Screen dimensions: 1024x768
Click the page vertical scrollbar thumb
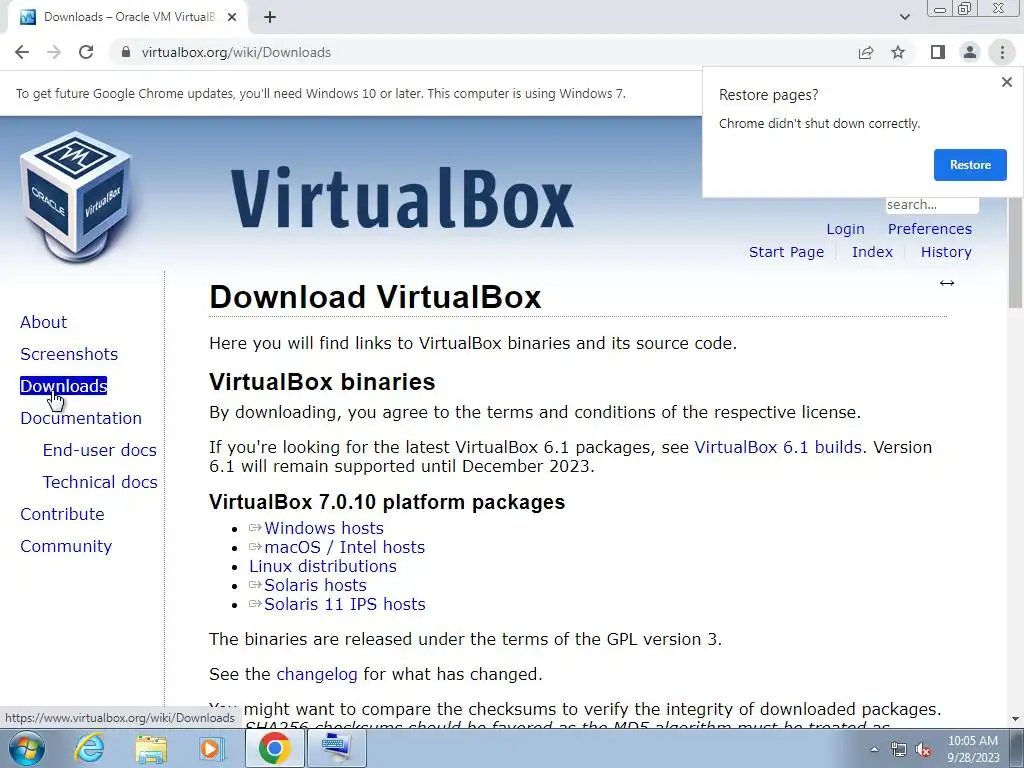pyautogui.click(x=1016, y=251)
